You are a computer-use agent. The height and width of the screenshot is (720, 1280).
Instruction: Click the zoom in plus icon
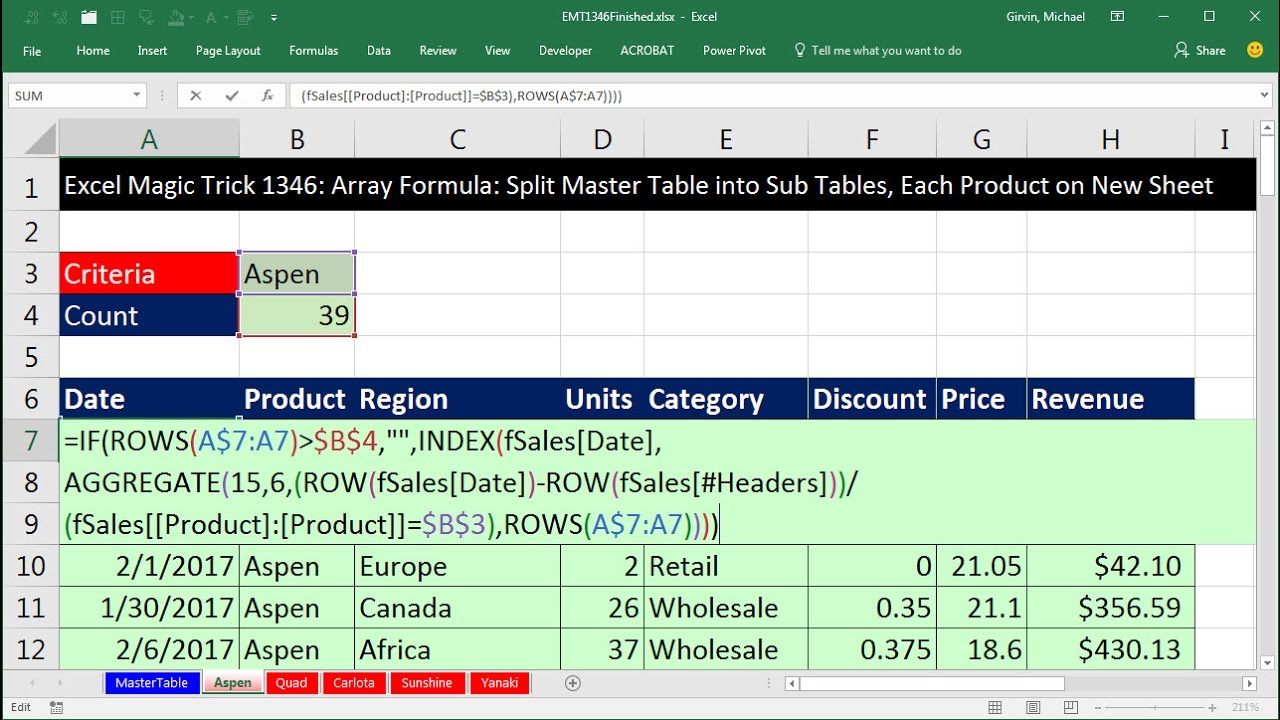[1212, 707]
